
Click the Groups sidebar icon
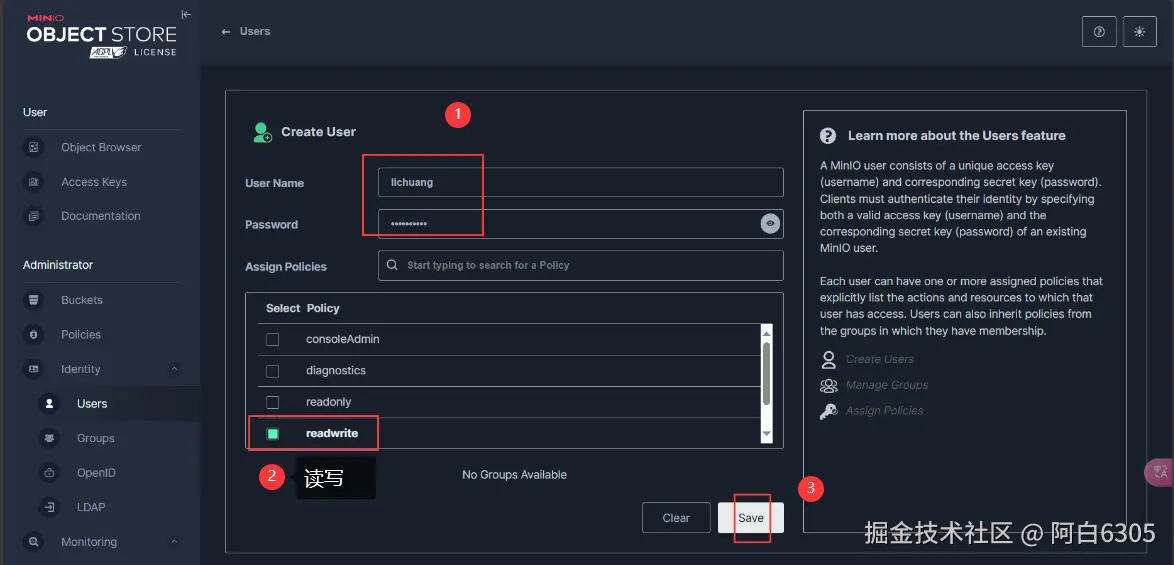point(49,438)
